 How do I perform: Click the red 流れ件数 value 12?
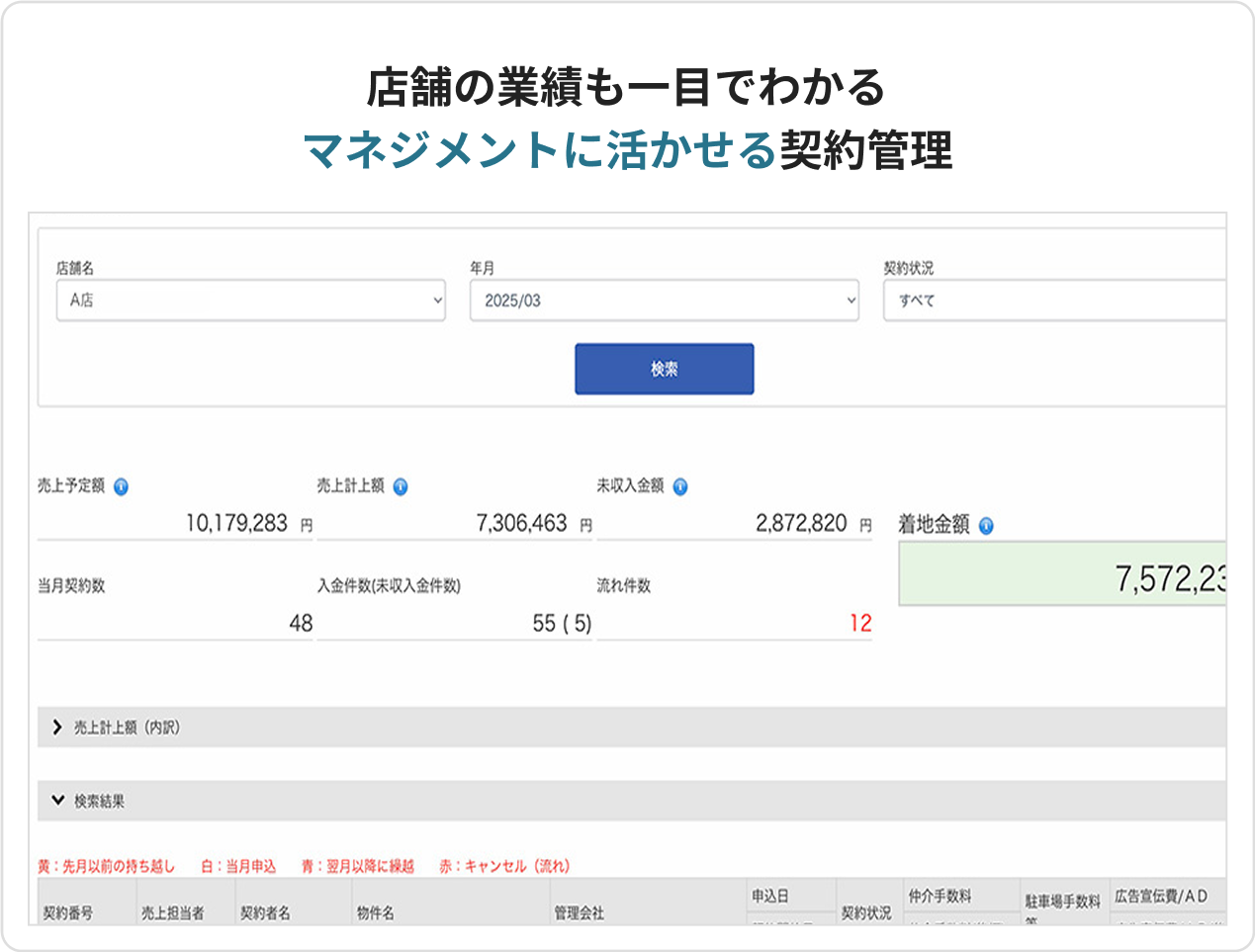point(859,624)
